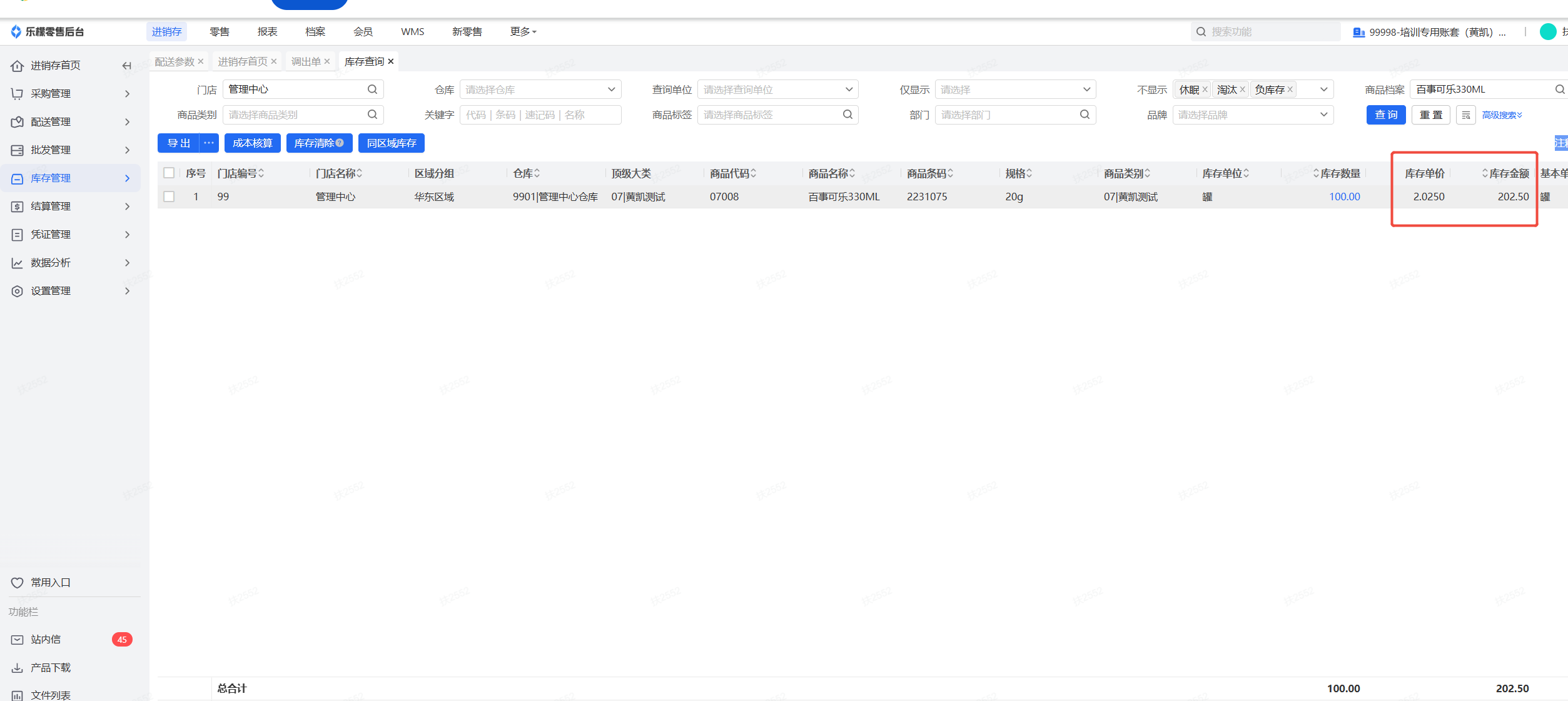
Task: Open 站内信 mail icon in sidebar
Action: (18, 640)
